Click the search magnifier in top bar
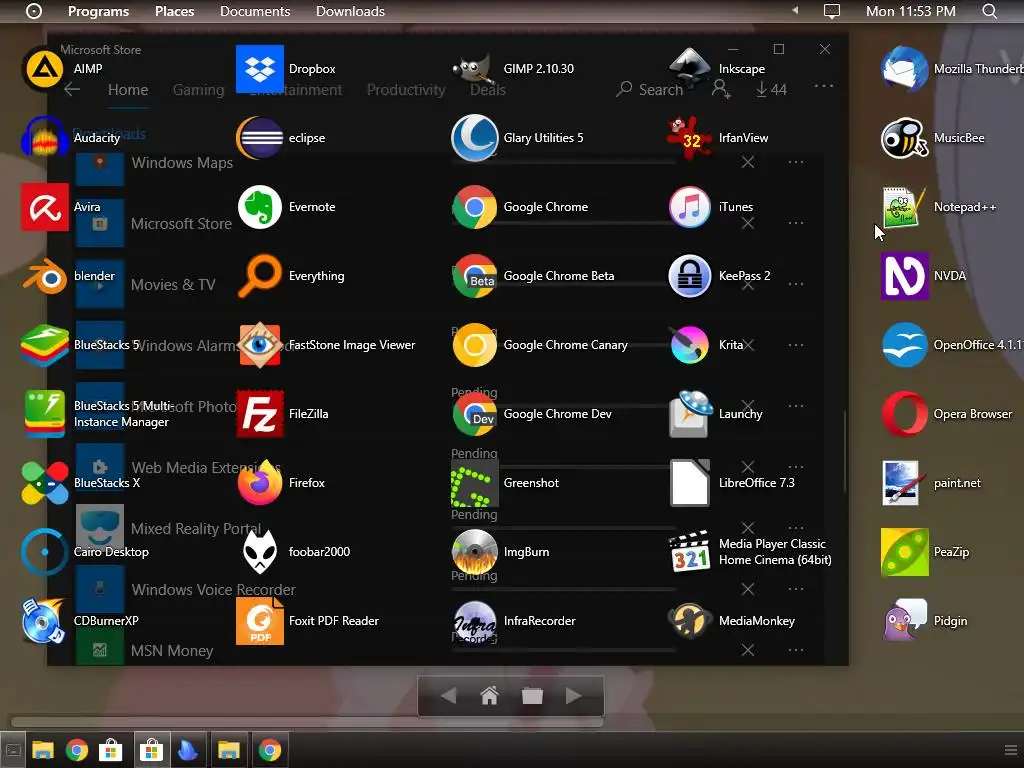This screenshot has height=768, width=1024. [990, 11]
